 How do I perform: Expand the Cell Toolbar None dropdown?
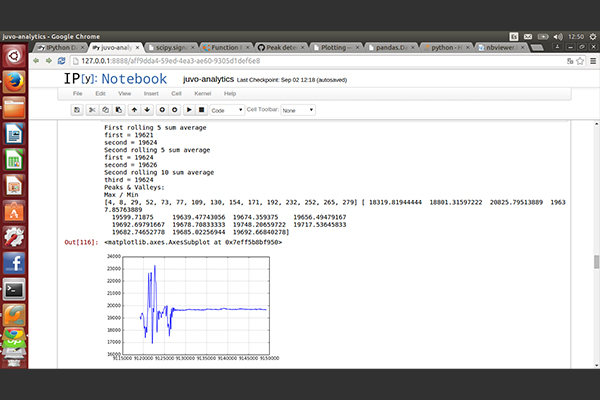[297, 109]
